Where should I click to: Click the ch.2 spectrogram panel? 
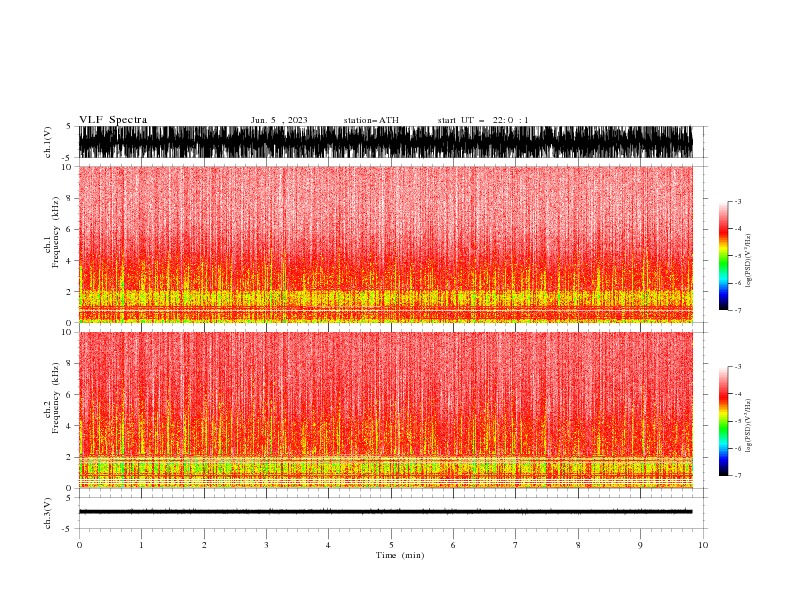point(385,410)
